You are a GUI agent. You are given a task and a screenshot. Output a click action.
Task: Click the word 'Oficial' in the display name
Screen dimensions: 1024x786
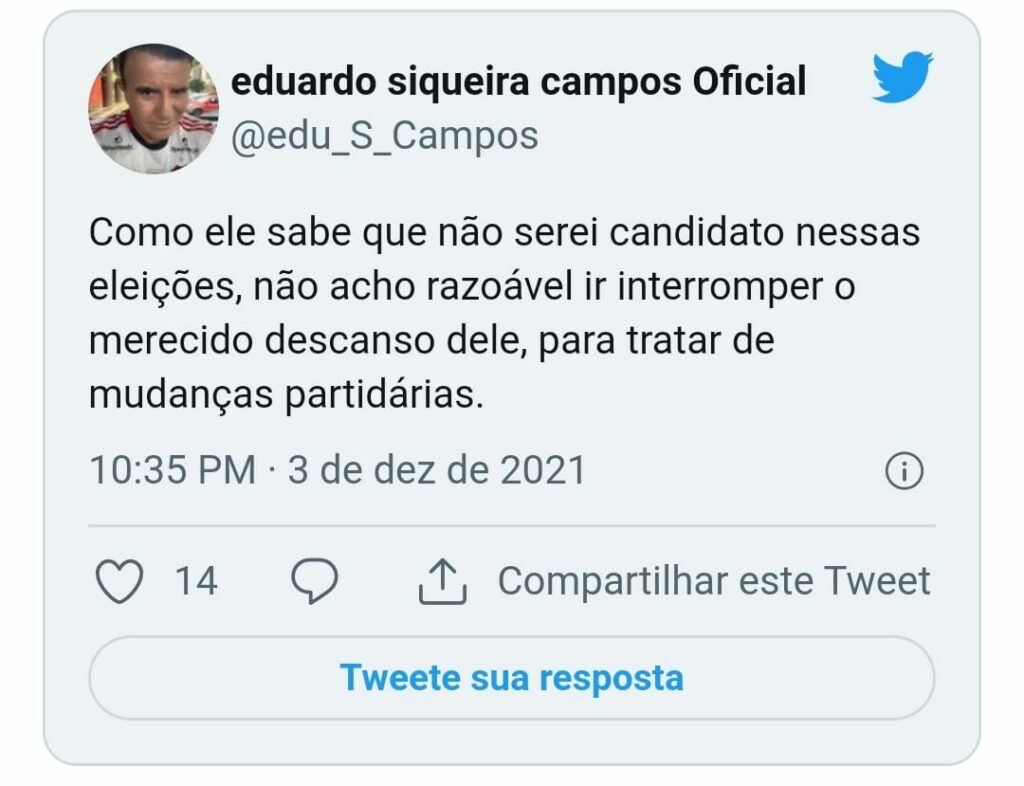[749, 82]
